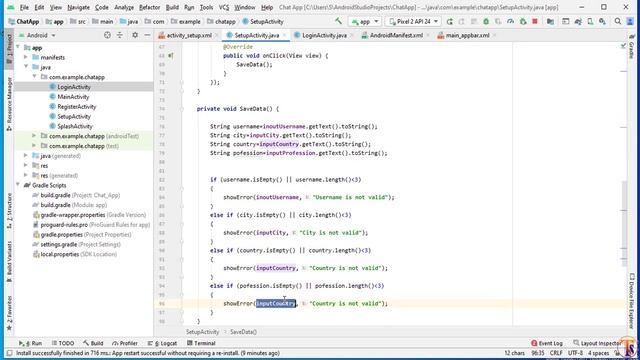Open the Android project view dropdown
This screenshot has width=640, height=360.
(x=37, y=36)
